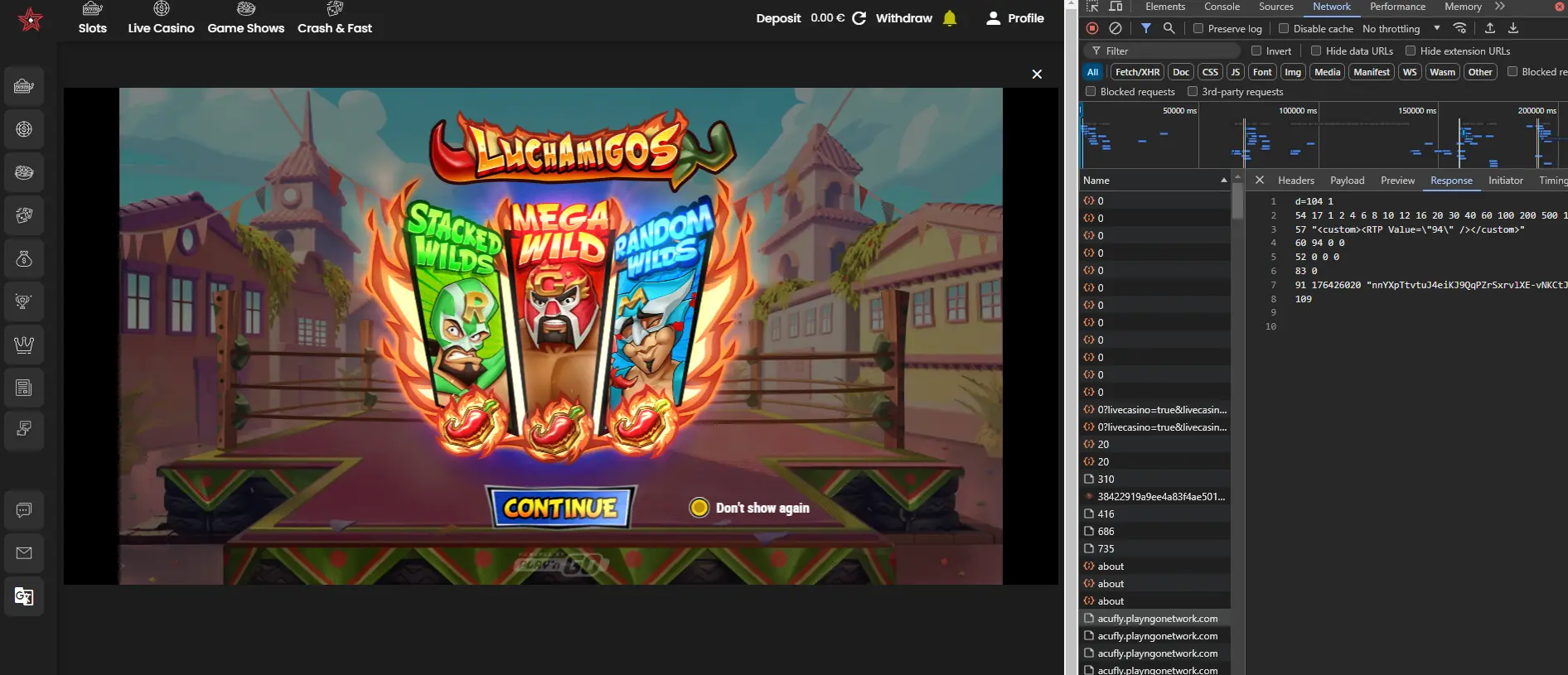Image resolution: width=1568 pixels, height=675 pixels.
Task: Open the language translate icon in sidebar
Action: coord(24,596)
